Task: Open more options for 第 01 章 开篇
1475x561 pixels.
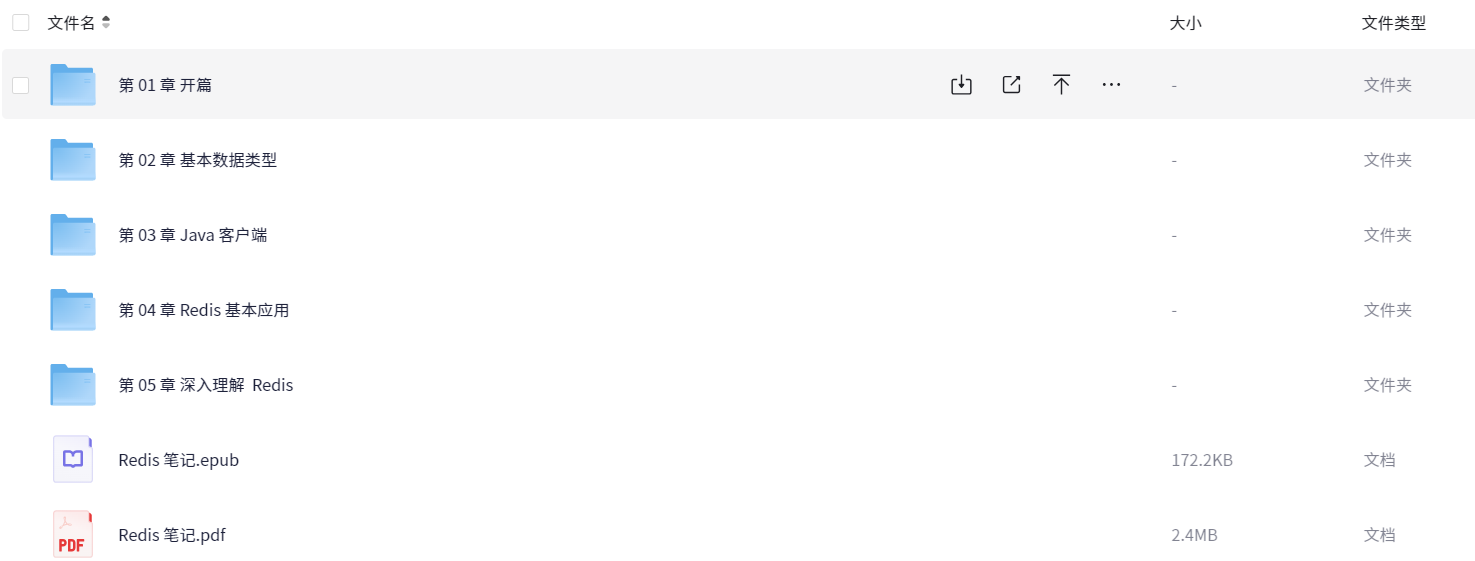Action: (1111, 85)
